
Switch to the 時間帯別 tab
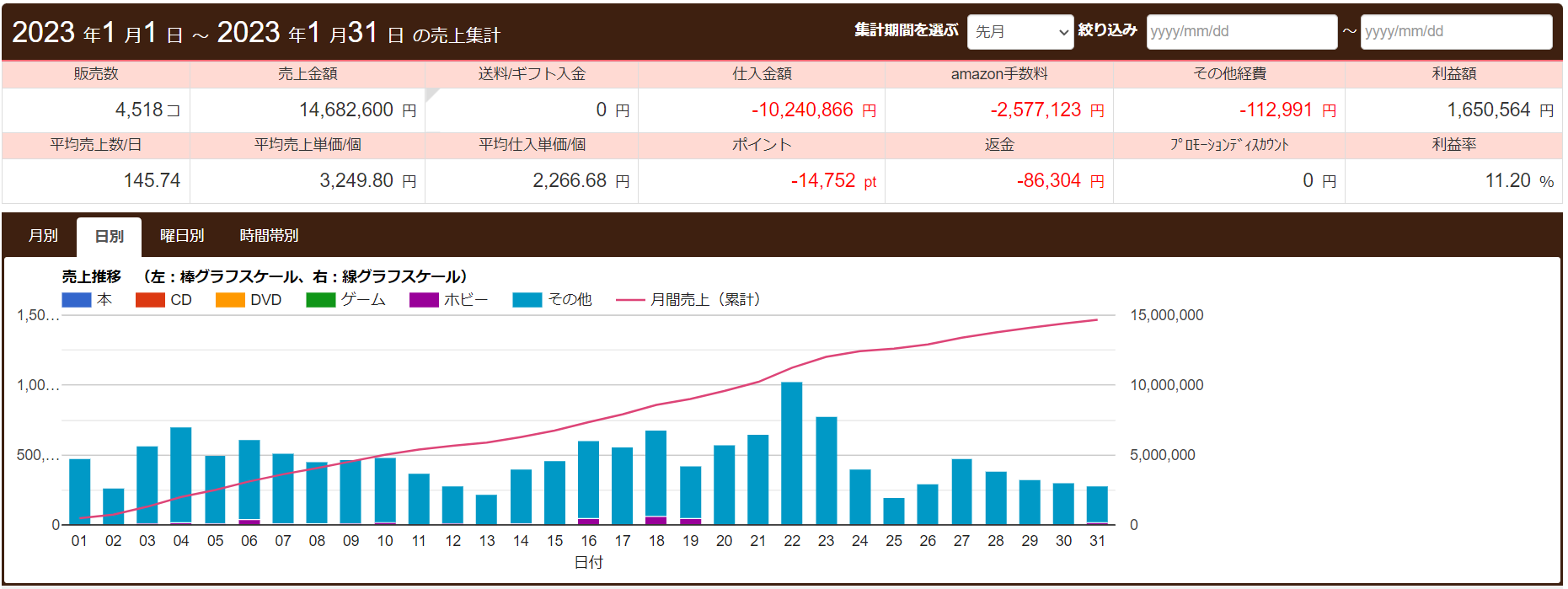[x=269, y=236]
